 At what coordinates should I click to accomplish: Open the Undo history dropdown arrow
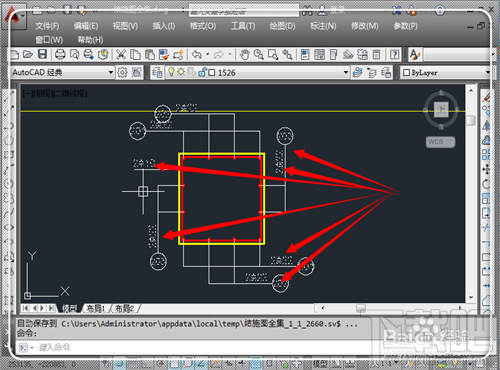tap(207, 54)
